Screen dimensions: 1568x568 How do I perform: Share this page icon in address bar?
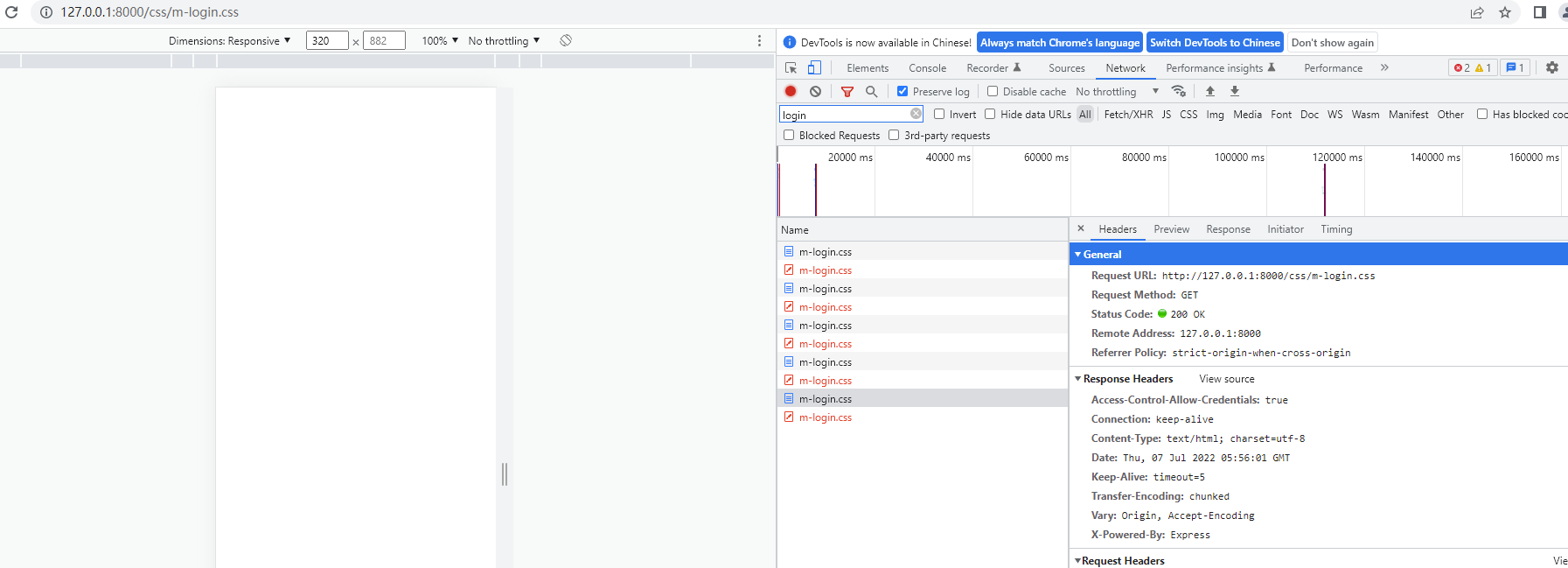pyautogui.click(x=1477, y=12)
